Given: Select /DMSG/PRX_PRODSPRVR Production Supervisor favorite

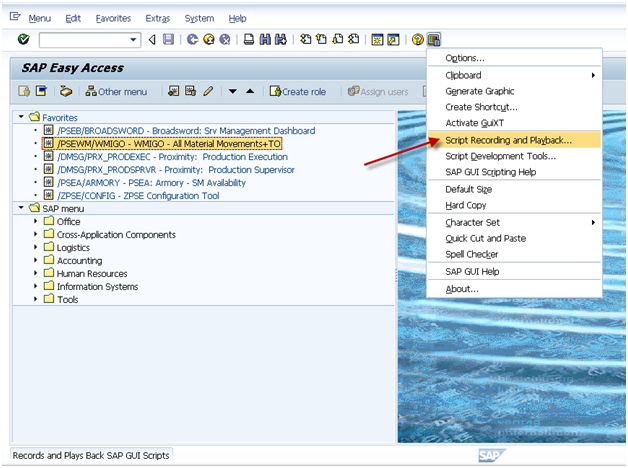Looking at the screenshot, I should [x=175, y=170].
